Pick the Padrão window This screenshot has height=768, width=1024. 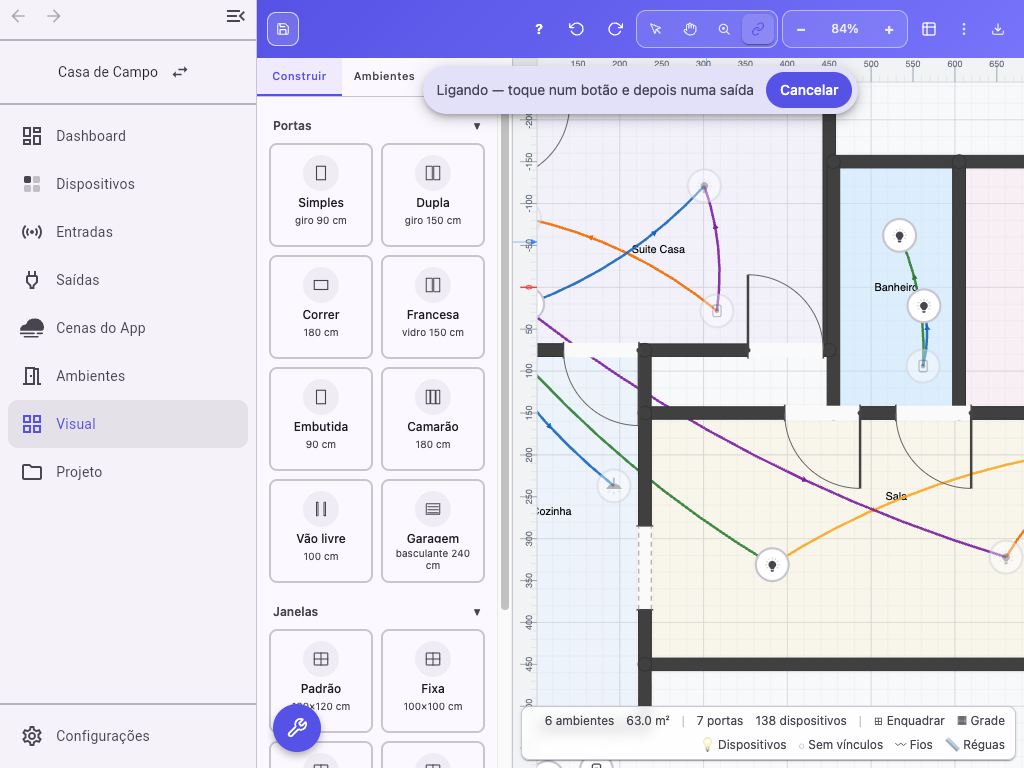tap(321, 681)
